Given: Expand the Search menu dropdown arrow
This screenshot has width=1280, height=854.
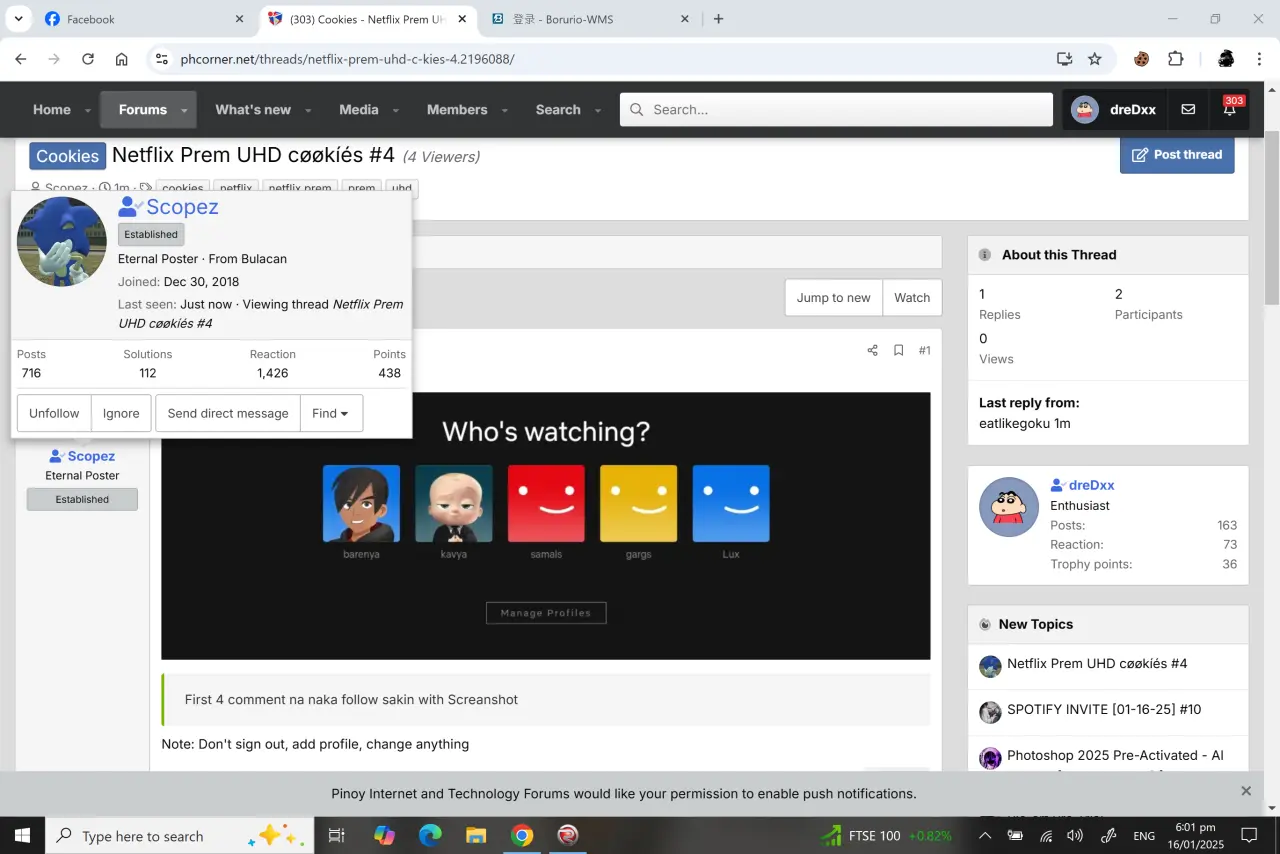Looking at the screenshot, I should click(x=598, y=110).
